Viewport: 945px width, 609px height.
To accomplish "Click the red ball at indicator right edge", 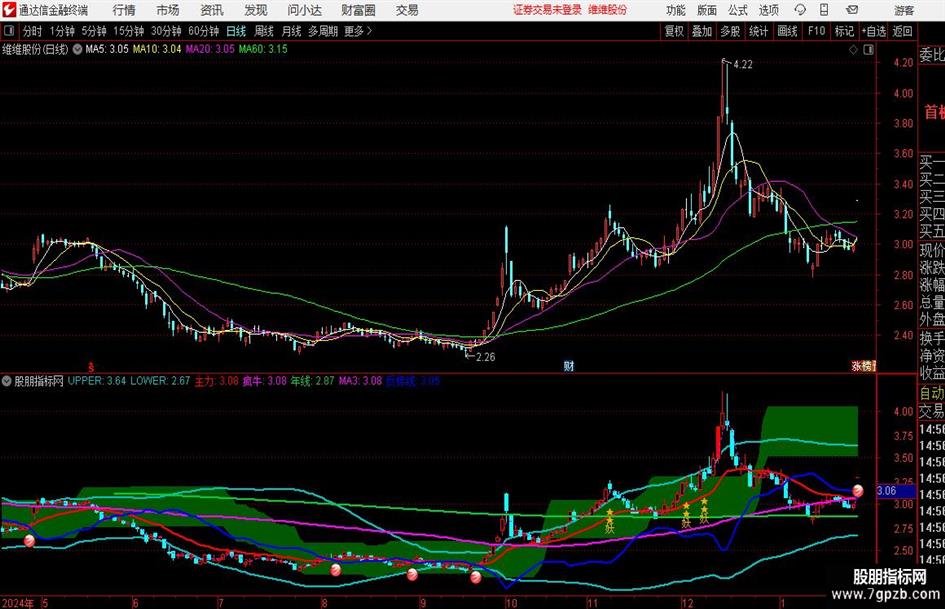I will 858,491.
